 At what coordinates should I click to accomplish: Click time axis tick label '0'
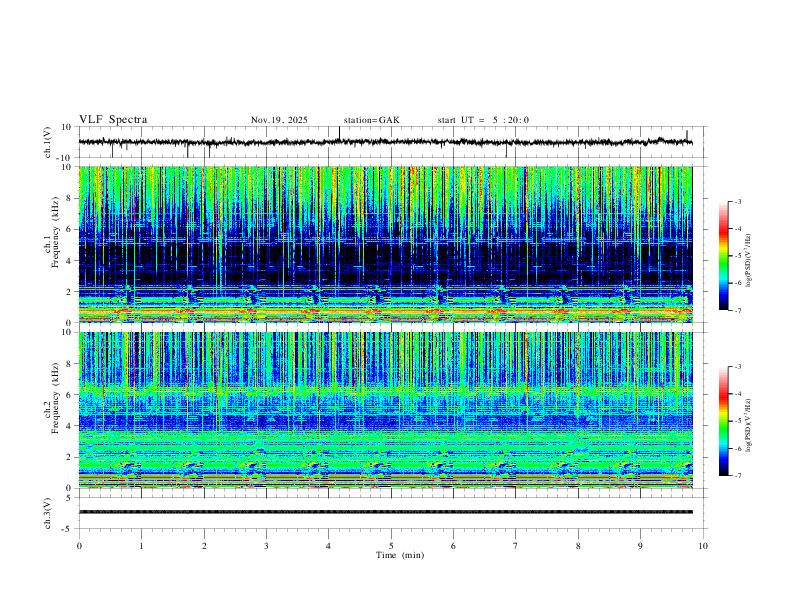(79, 546)
